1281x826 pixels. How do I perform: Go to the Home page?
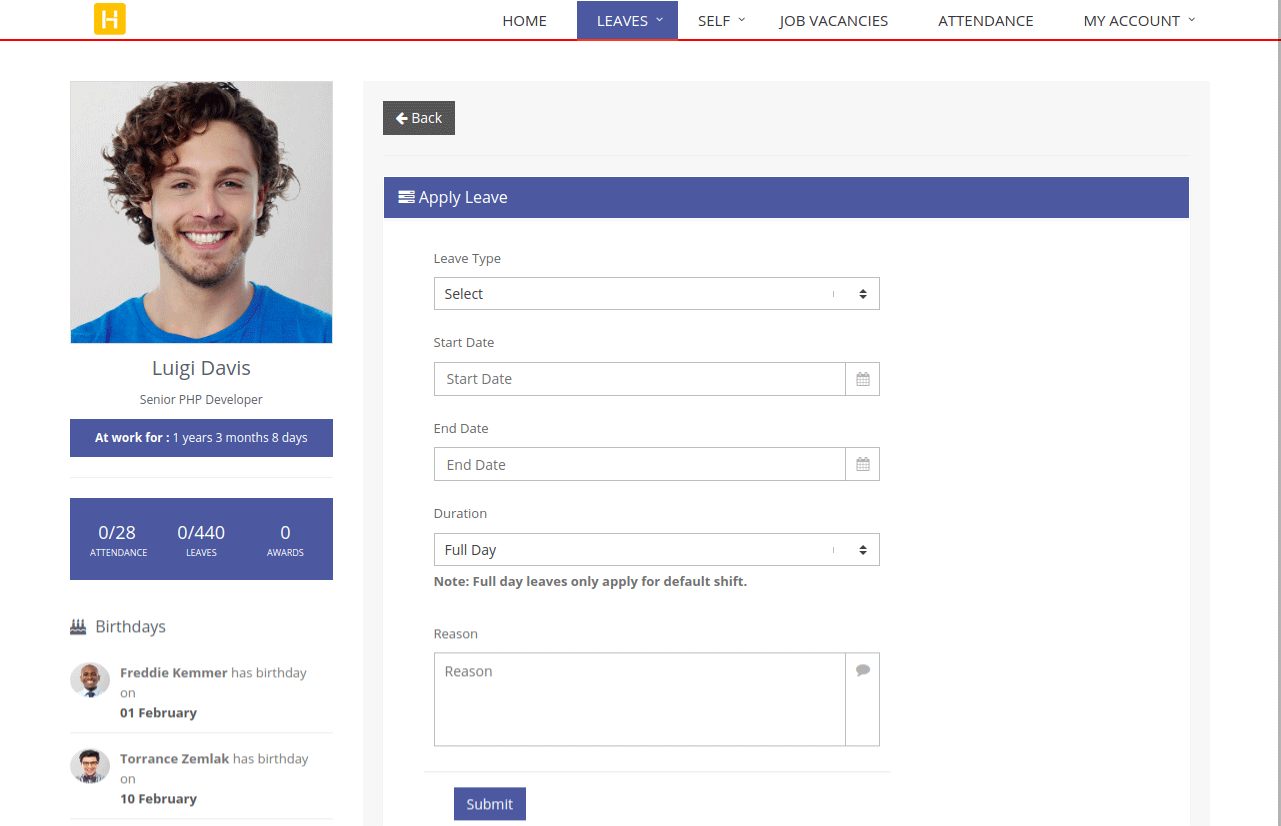(524, 21)
